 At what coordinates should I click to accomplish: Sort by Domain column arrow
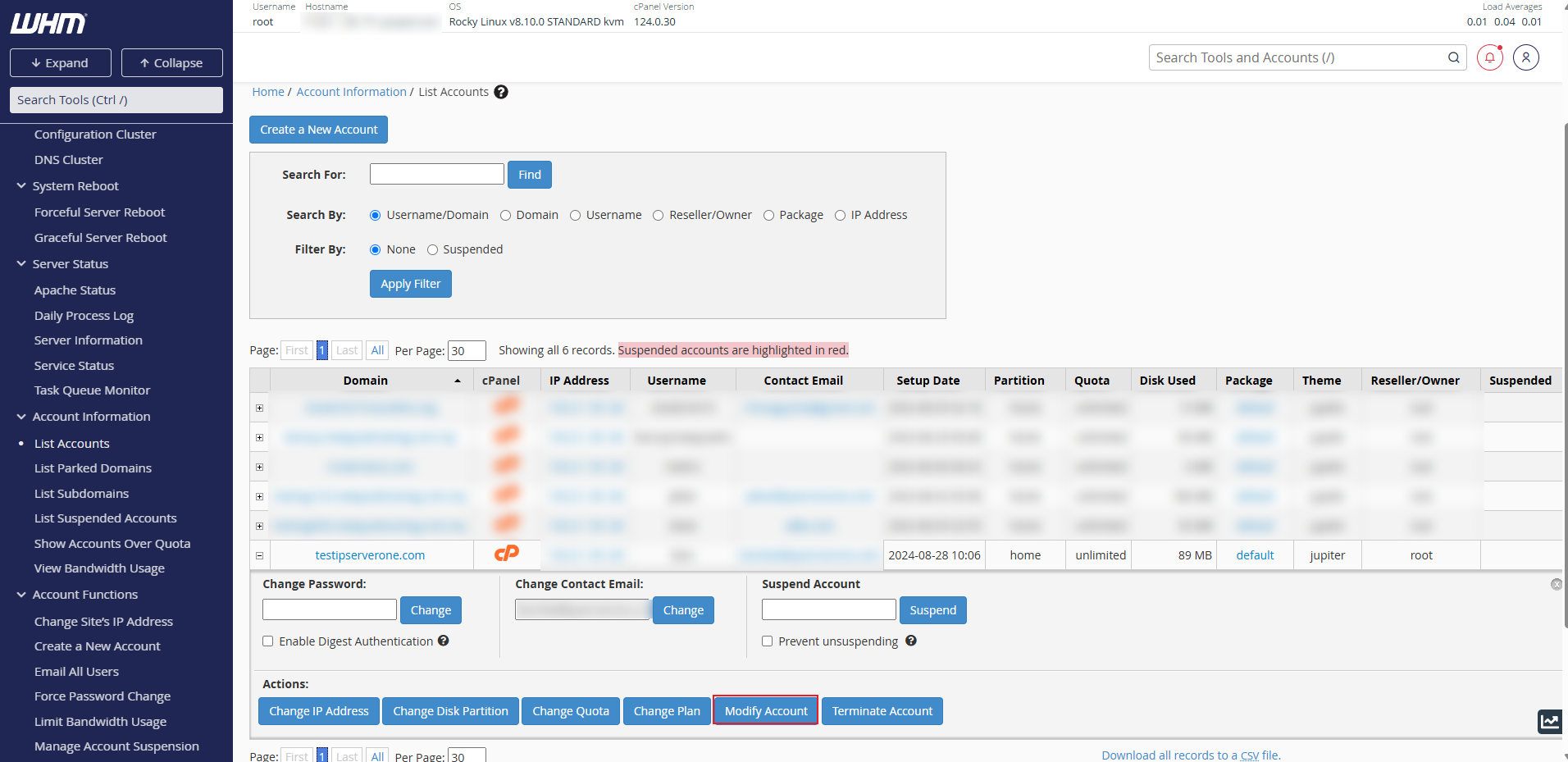tap(458, 381)
